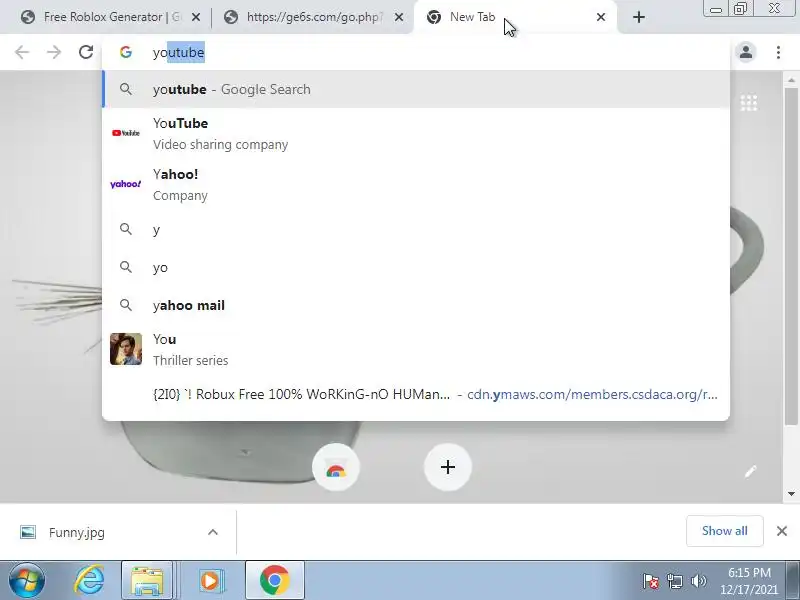Click the Show desktop strip
This screenshot has height=600, width=800.
coord(793,580)
